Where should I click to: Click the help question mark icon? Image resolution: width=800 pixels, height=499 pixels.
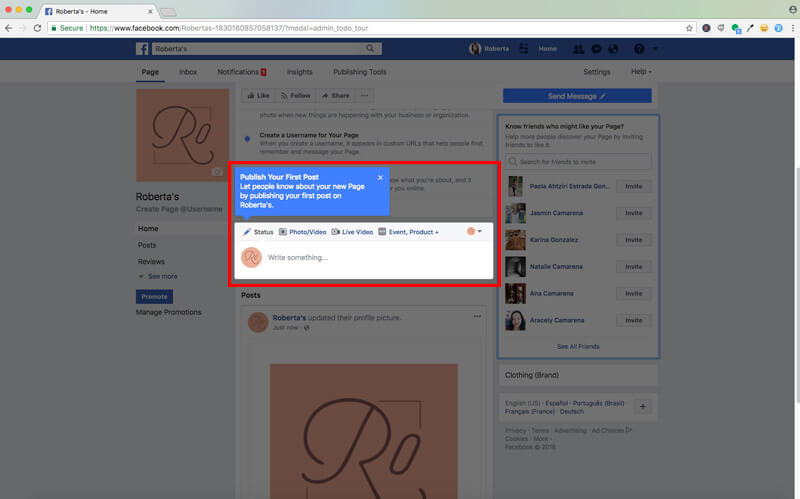pos(639,49)
